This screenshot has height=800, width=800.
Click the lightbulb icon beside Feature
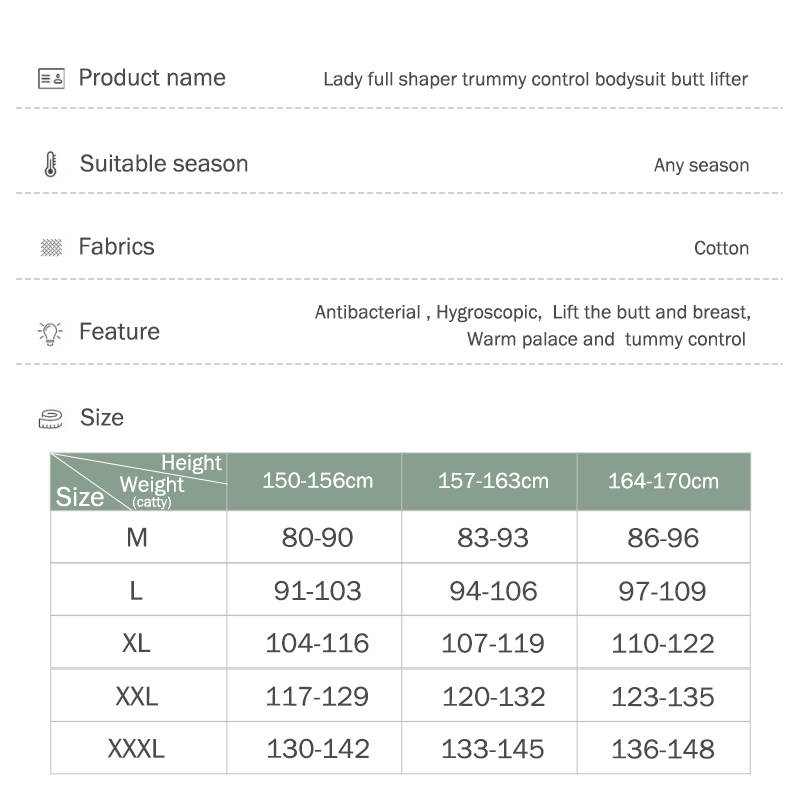click(x=50, y=334)
